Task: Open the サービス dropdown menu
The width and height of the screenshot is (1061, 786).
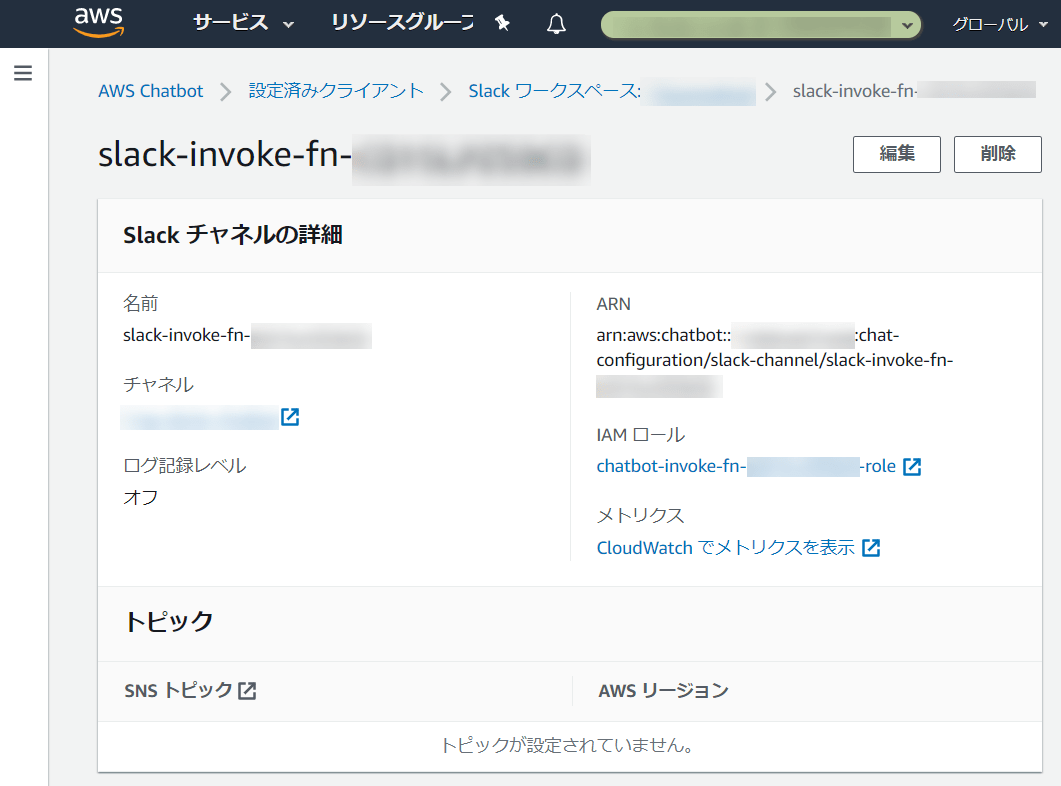Action: tap(244, 23)
